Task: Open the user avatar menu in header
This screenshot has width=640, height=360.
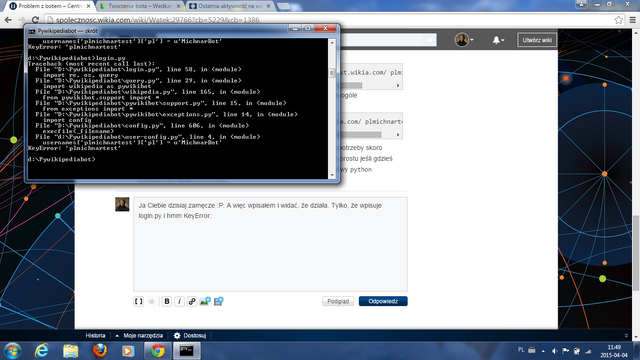Action: tap(464, 40)
